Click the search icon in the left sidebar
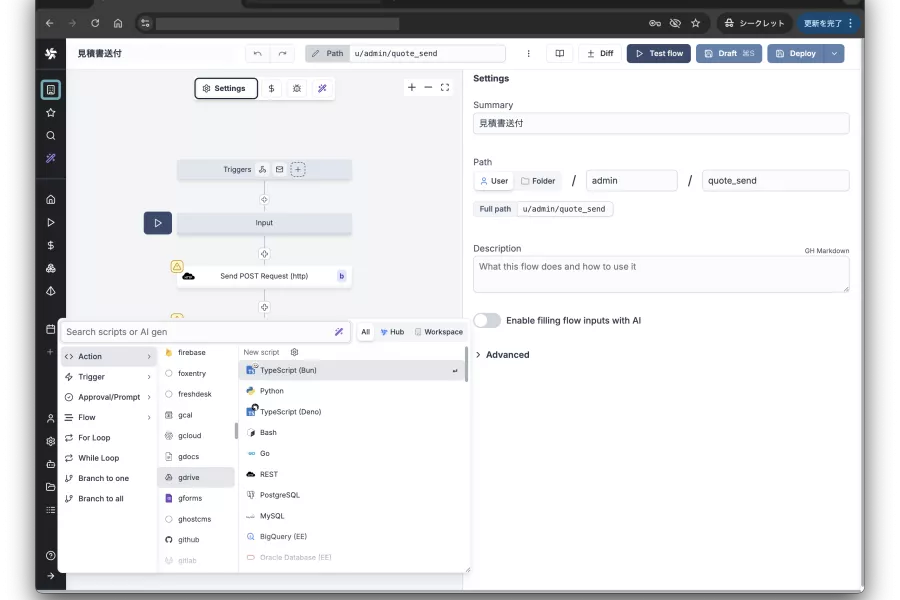 click(51, 136)
